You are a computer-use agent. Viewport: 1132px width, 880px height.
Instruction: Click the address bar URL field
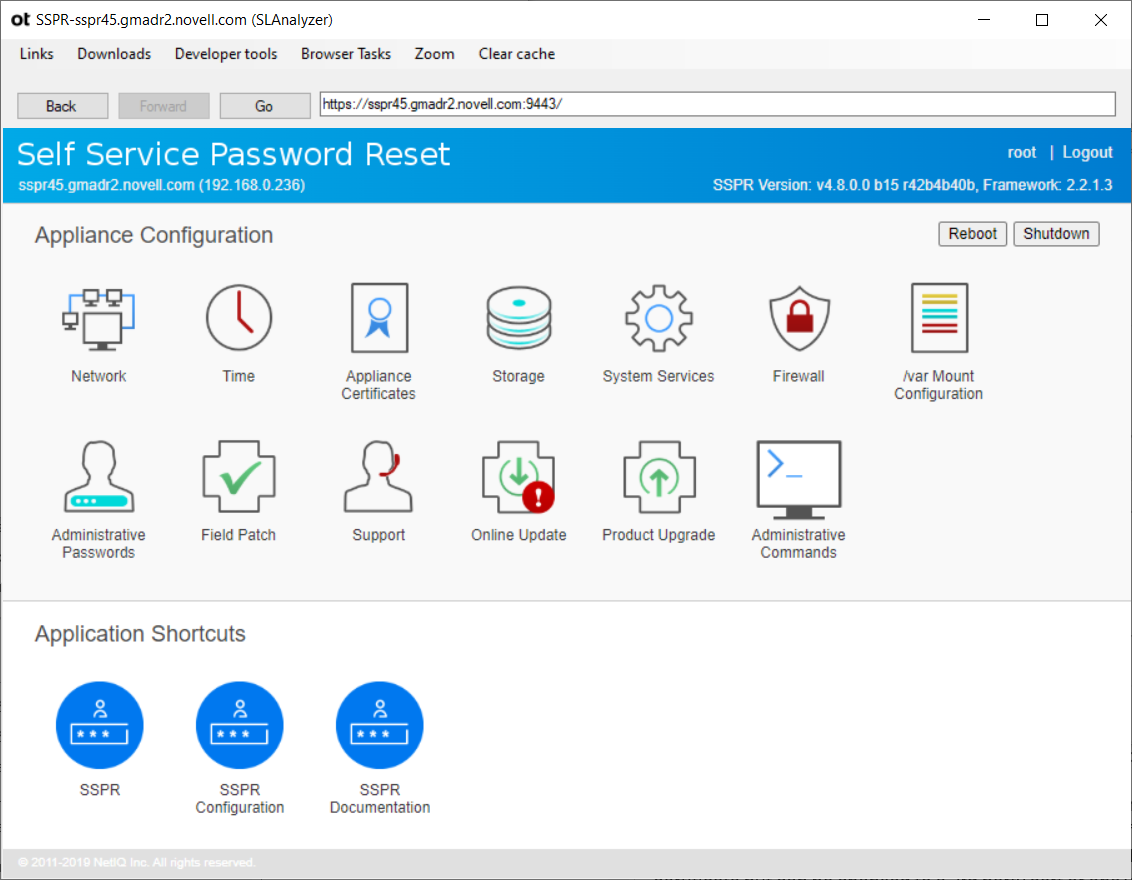click(x=716, y=104)
